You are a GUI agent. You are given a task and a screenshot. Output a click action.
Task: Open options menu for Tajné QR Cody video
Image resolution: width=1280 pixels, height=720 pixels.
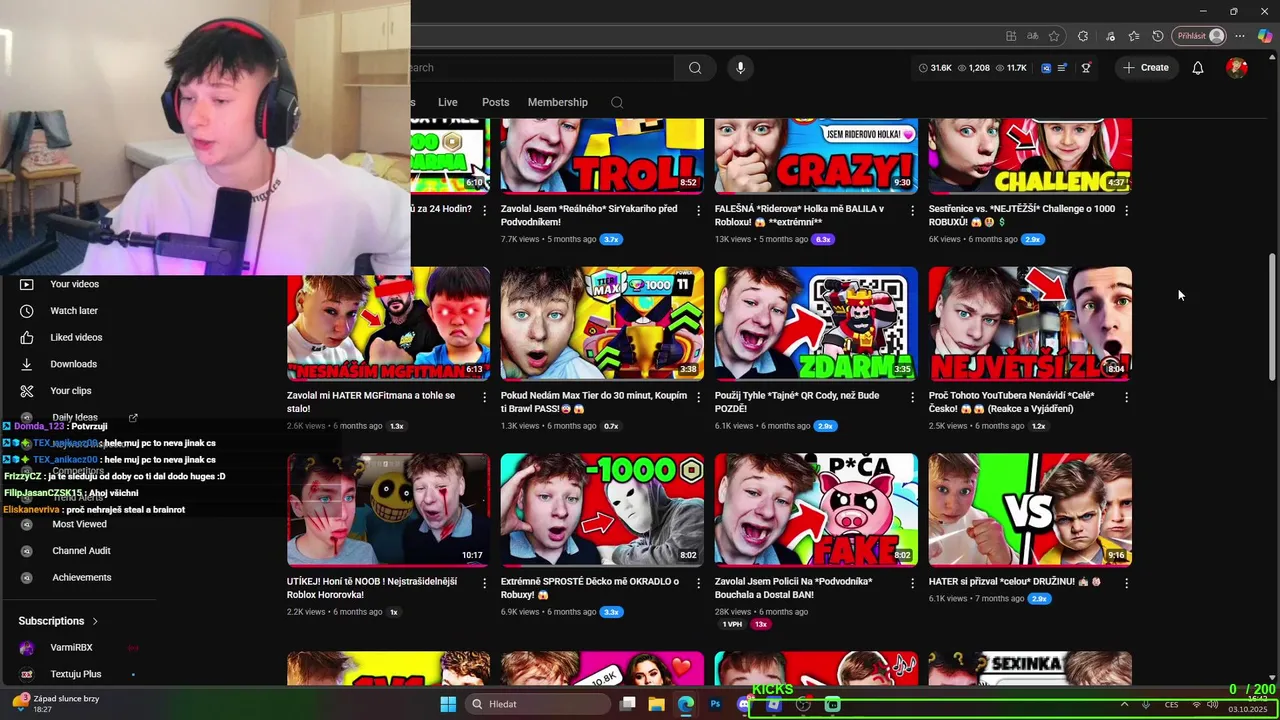(912, 397)
